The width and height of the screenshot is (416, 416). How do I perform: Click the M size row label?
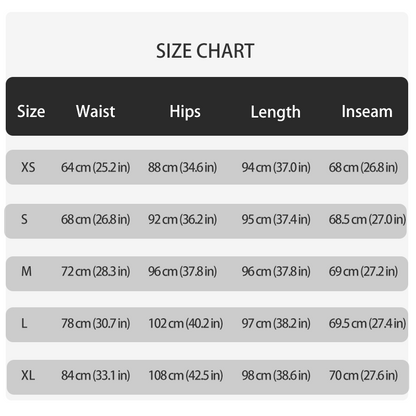click(27, 272)
